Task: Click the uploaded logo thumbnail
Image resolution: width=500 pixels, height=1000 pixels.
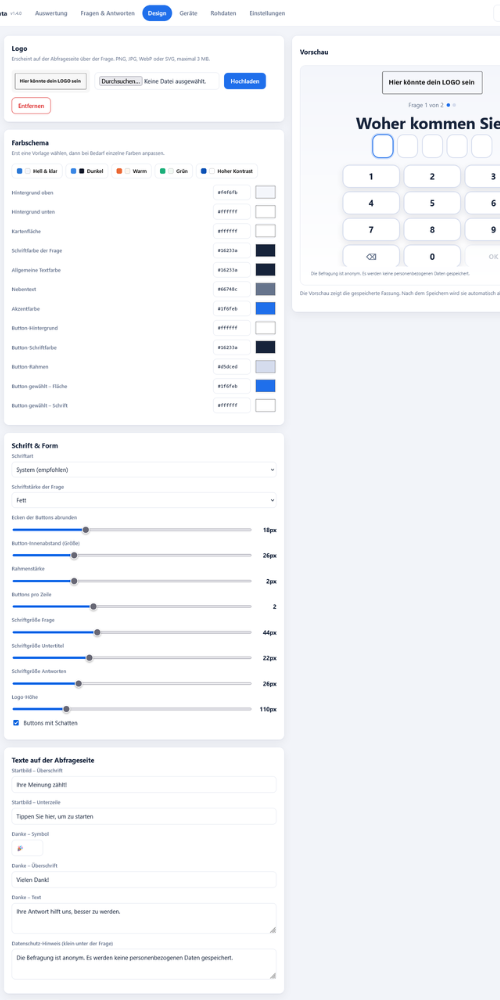Action: coord(51,82)
